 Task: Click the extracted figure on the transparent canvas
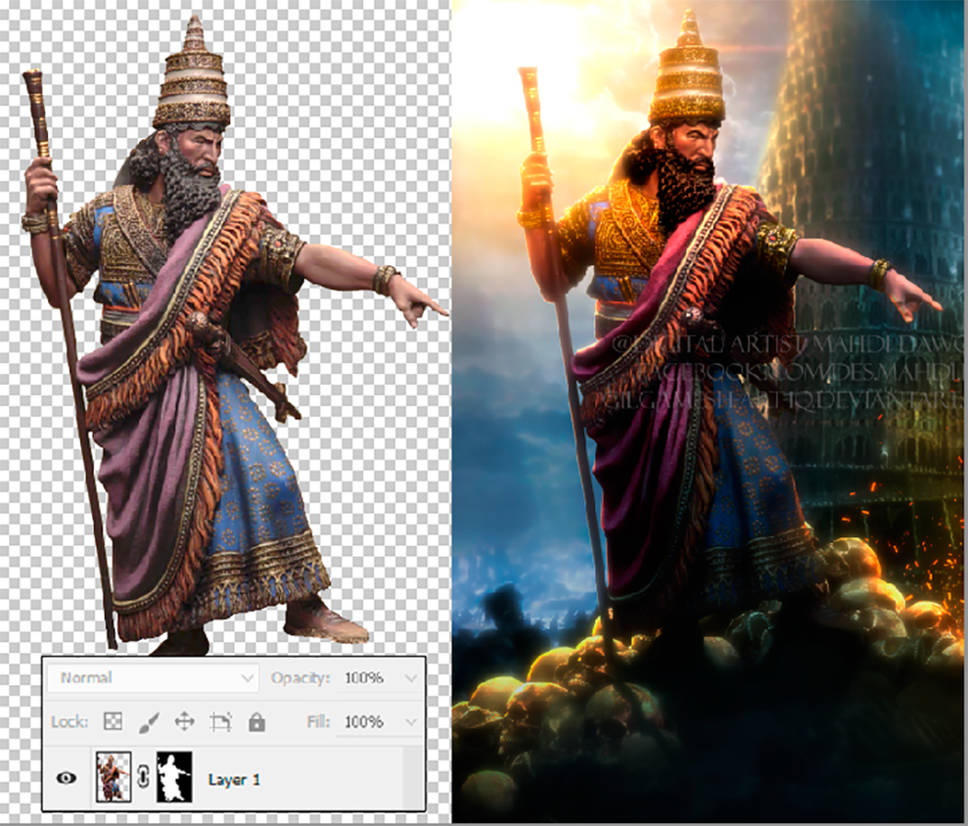[x=200, y=350]
